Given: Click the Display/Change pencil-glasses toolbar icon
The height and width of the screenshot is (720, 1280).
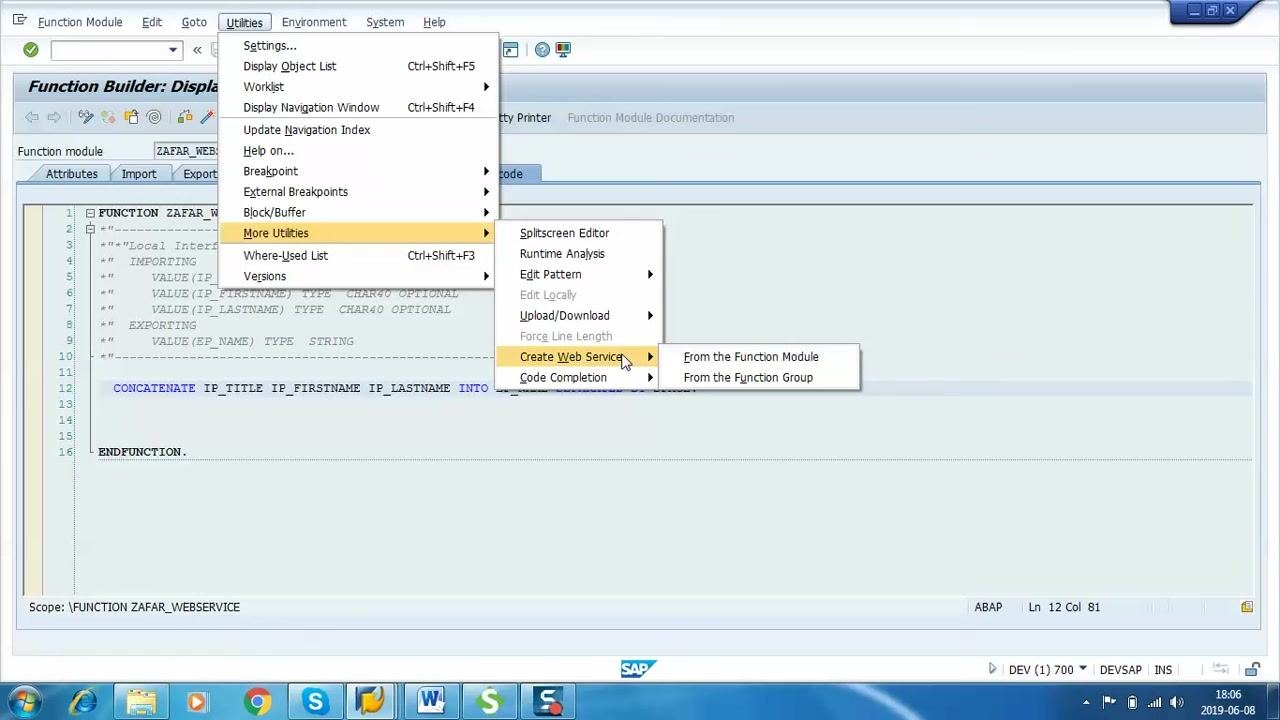Looking at the screenshot, I should point(86,117).
